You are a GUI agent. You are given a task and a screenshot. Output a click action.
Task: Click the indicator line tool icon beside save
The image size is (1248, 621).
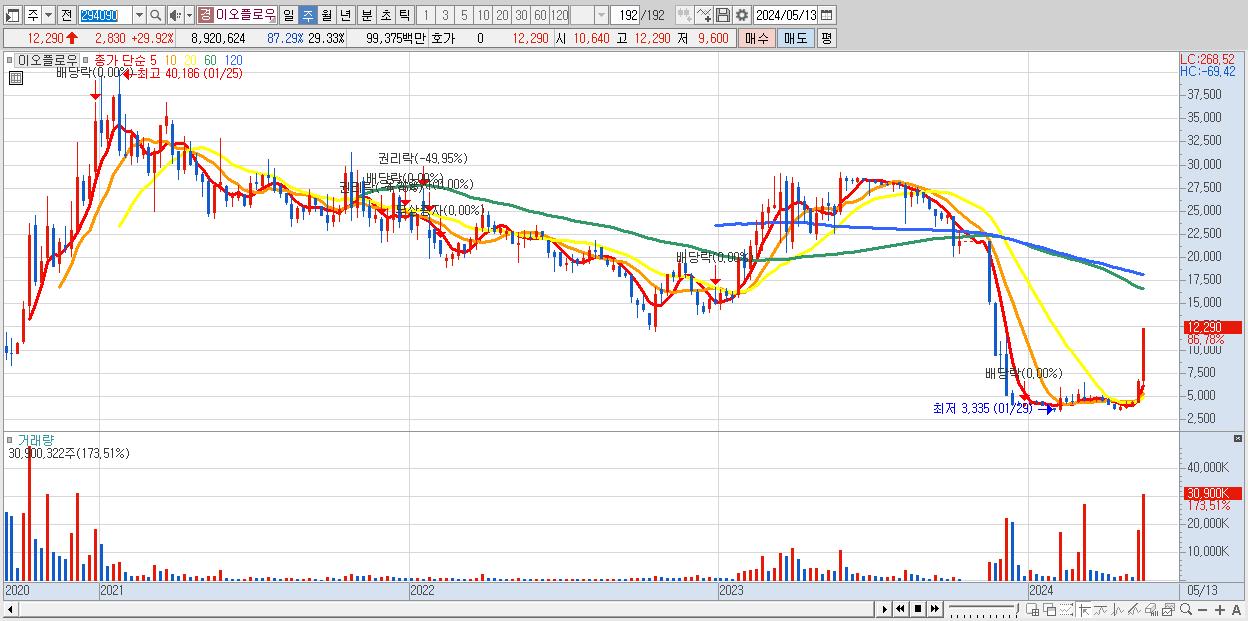704,15
